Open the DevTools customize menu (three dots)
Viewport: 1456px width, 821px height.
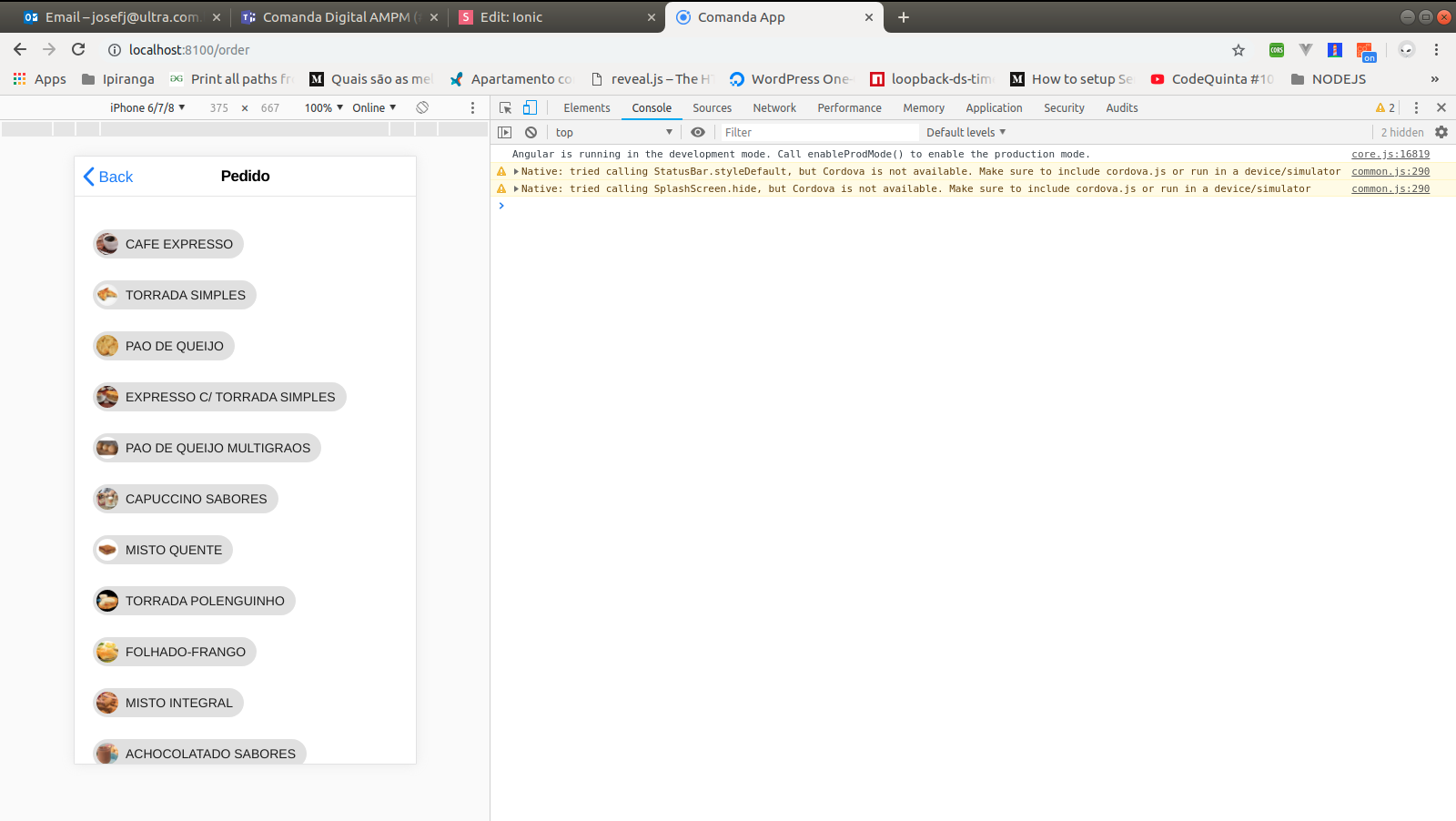pyautogui.click(x=1416, y=107)
